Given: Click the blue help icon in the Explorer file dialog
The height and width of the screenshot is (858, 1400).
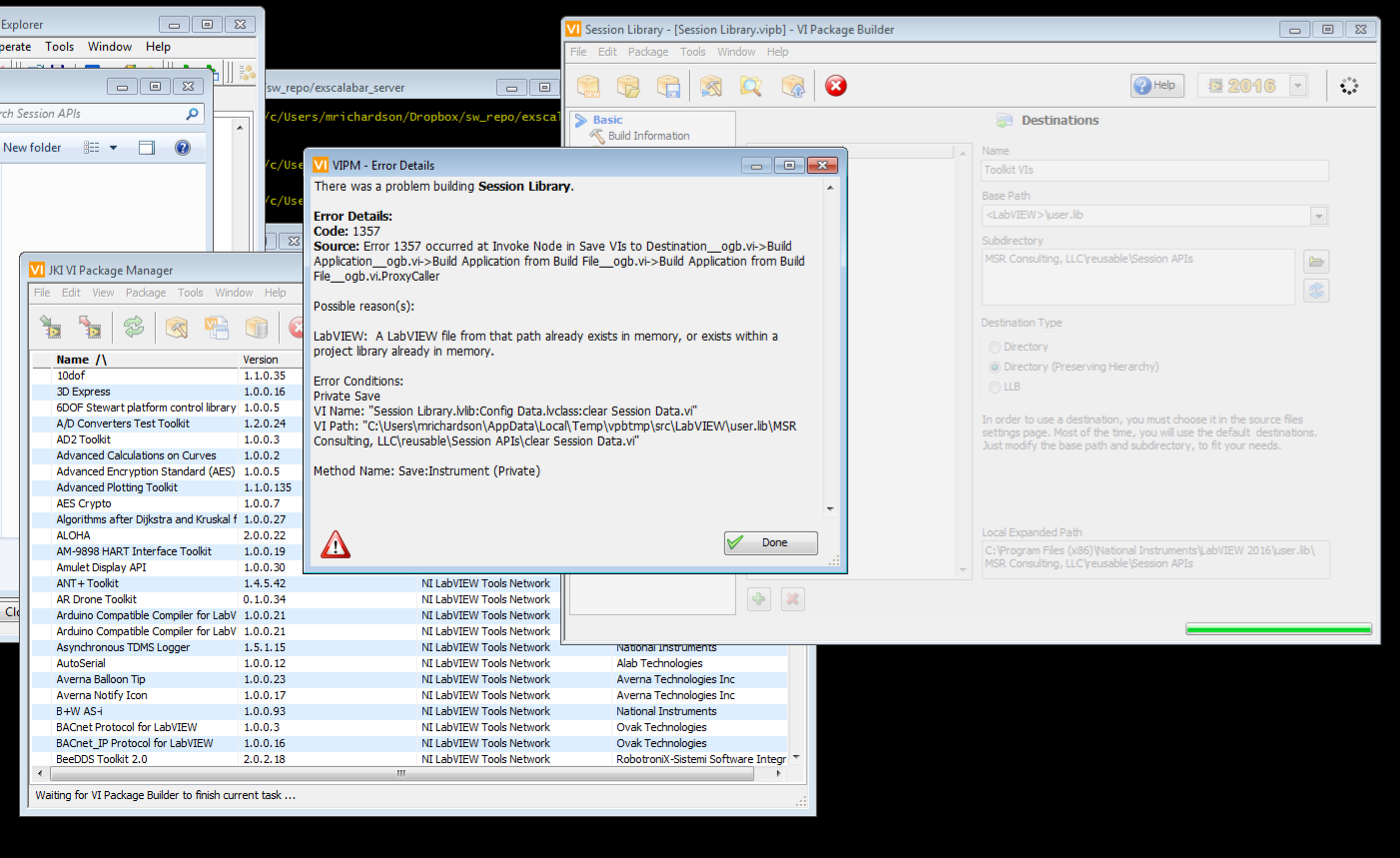Looking at the screenshot, I should point(183,147).
